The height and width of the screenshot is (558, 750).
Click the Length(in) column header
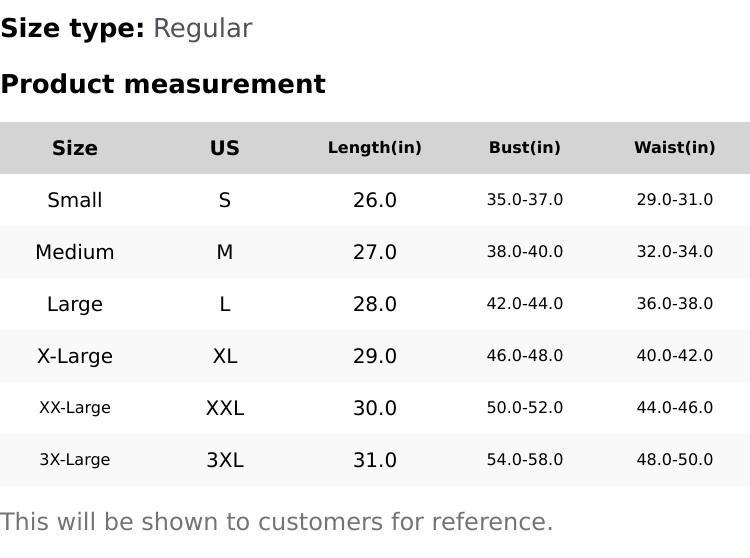pyautogui.click(x=375, y=148)
